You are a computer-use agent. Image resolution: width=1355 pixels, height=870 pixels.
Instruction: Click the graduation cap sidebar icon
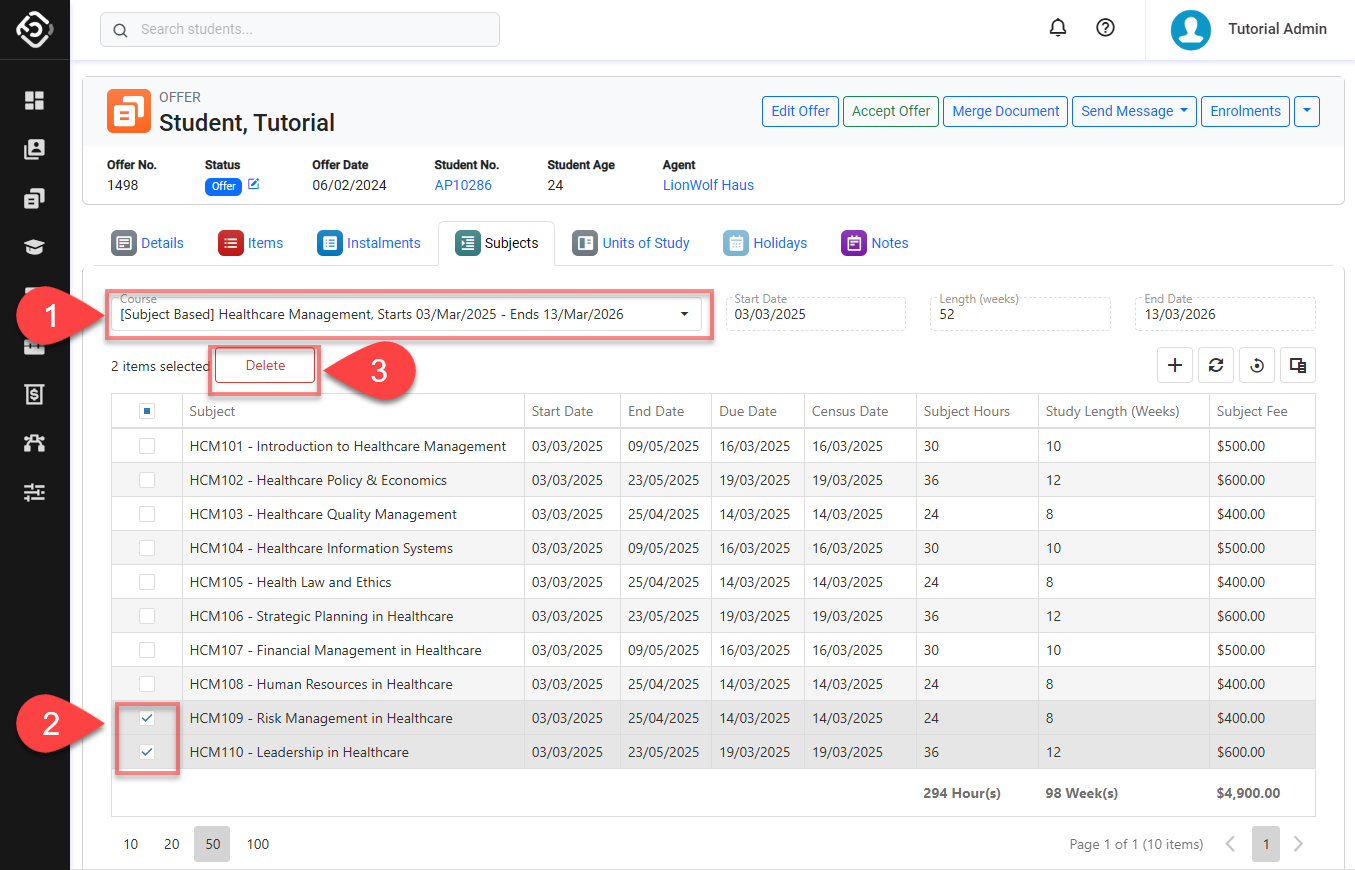pyautogui.click(x=35, y=247)
